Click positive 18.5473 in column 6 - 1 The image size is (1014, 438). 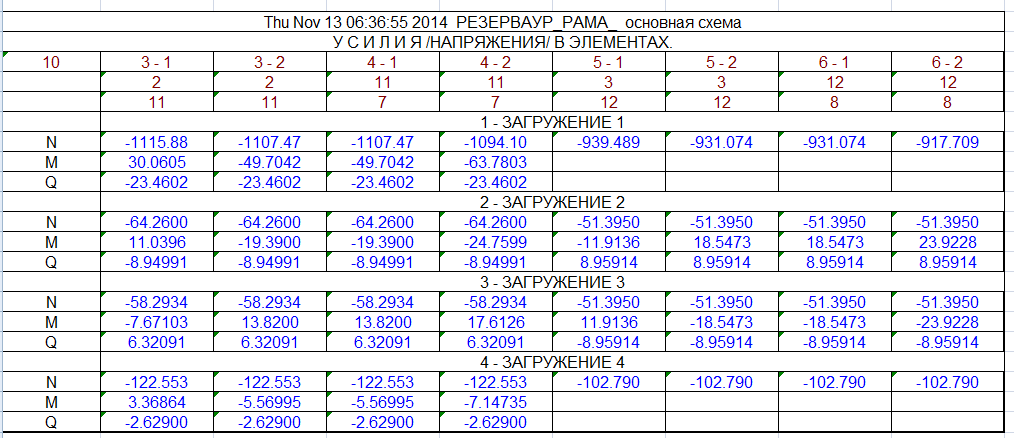[x=834, y=242]
